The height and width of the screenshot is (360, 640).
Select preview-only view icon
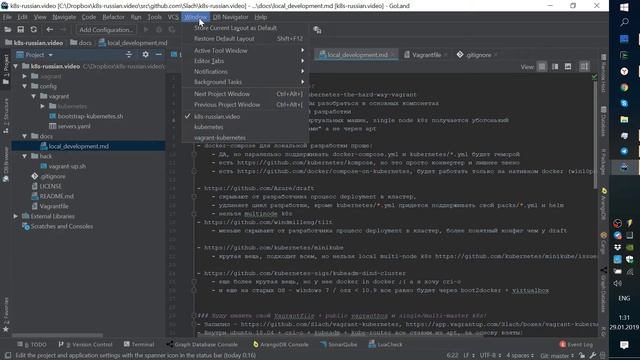click(x=568, y=67)
